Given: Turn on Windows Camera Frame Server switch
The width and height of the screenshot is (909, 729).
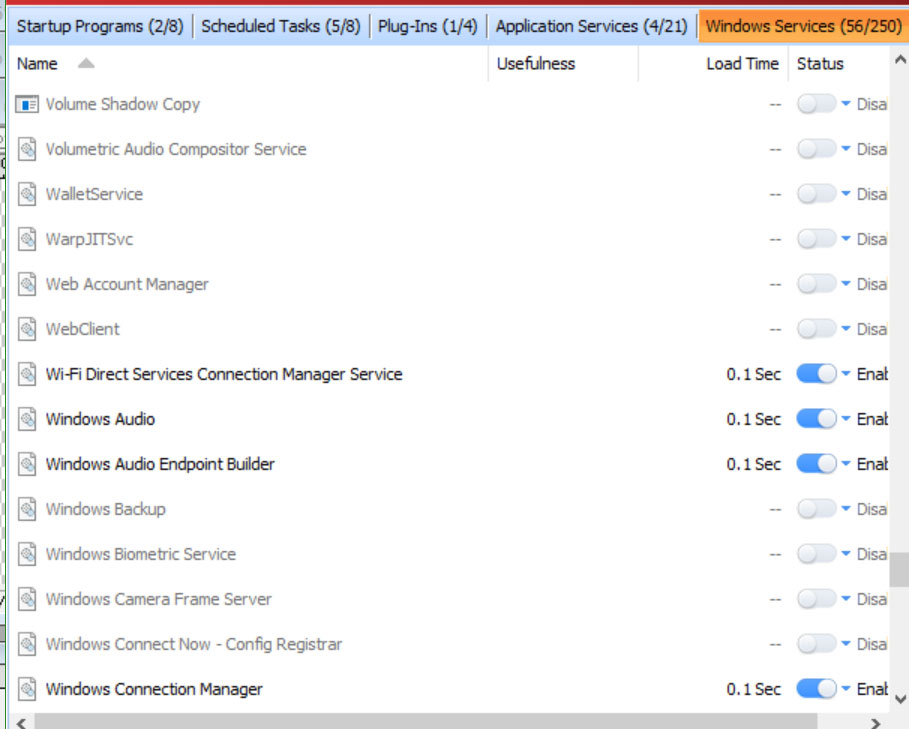Looking at the screenshot, I should 816,599.
